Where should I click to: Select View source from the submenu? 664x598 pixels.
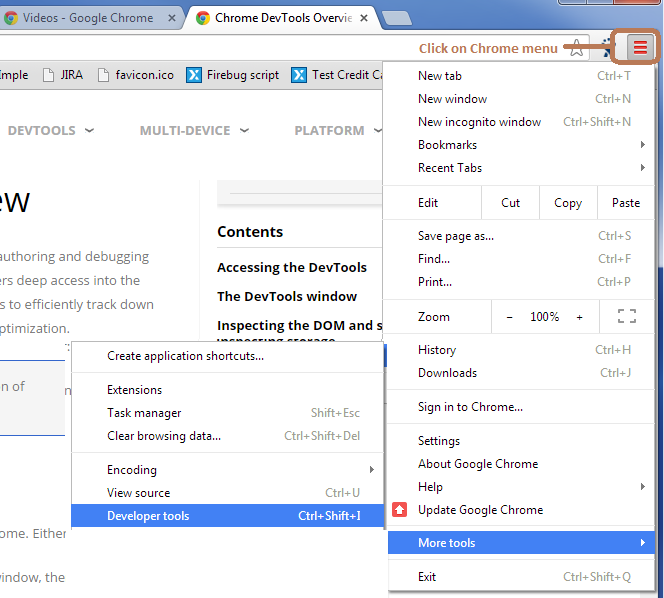228,493
